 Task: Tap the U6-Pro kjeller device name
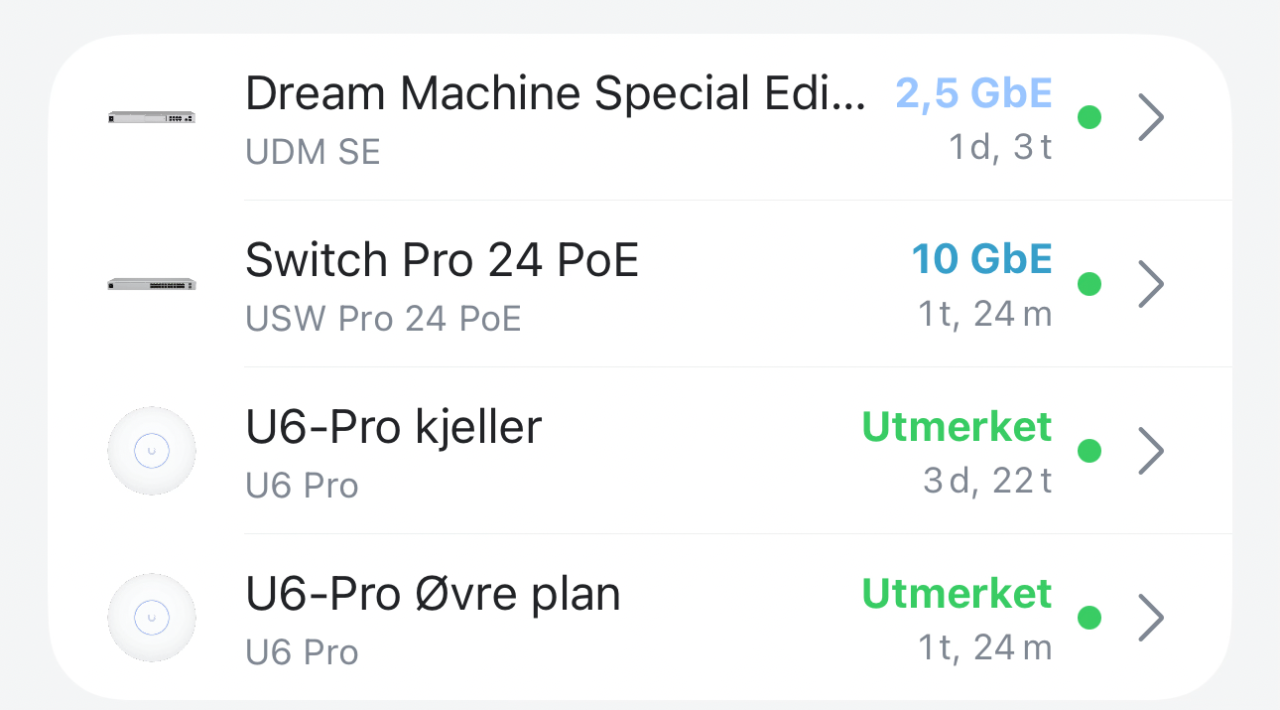(393, 428)
